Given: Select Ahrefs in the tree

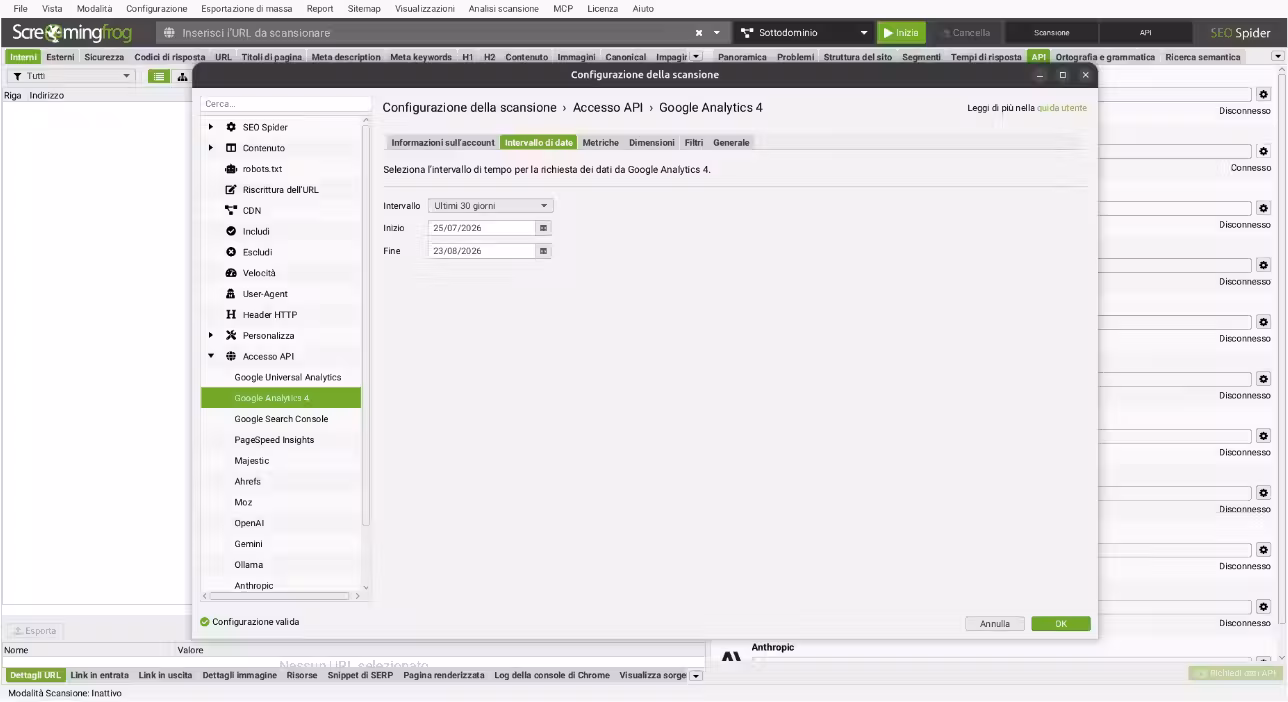Looking at the screenshot, I should coord(248,482).
